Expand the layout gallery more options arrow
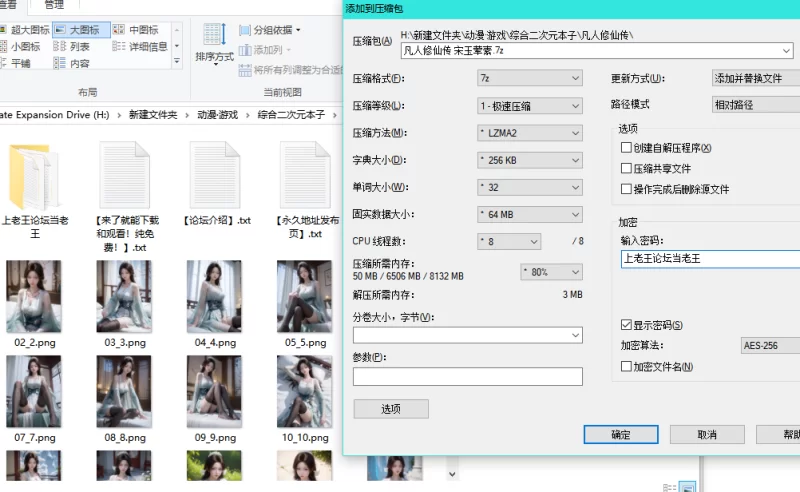 [x=177, y=61]
